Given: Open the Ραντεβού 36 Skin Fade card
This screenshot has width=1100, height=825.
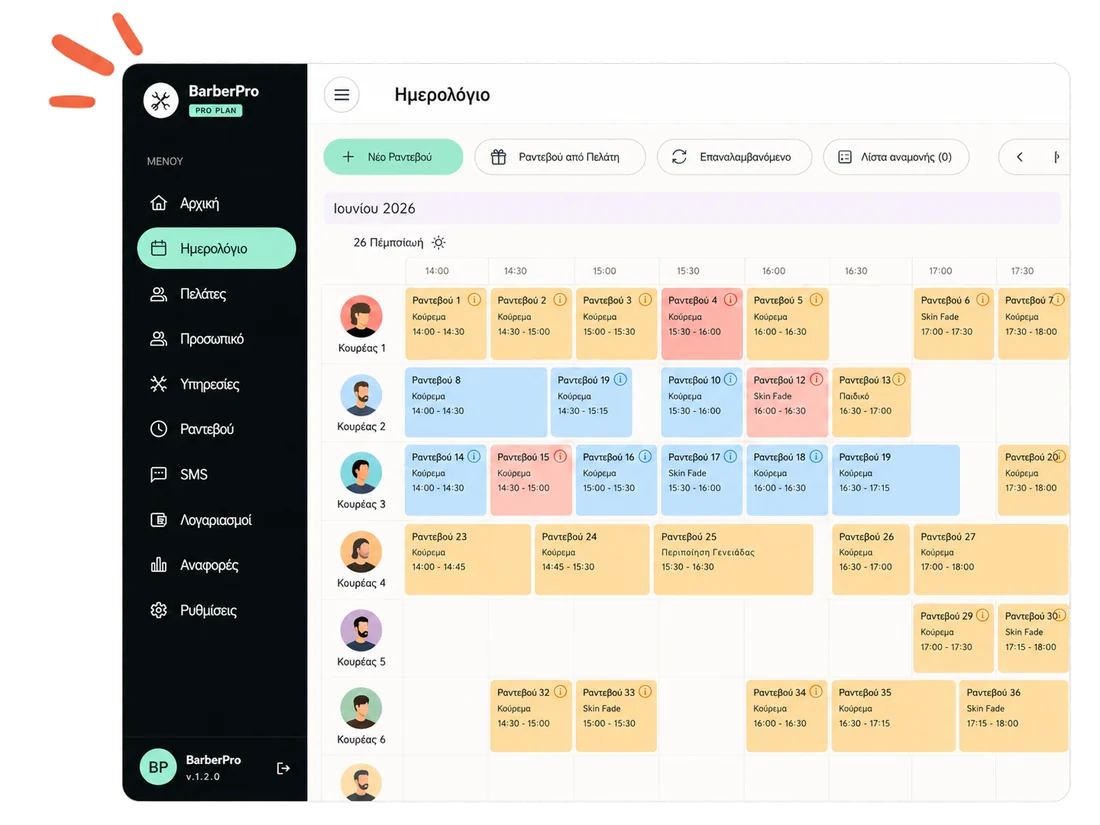Looking at the screenshot, I should click(x=1014, y=716).
